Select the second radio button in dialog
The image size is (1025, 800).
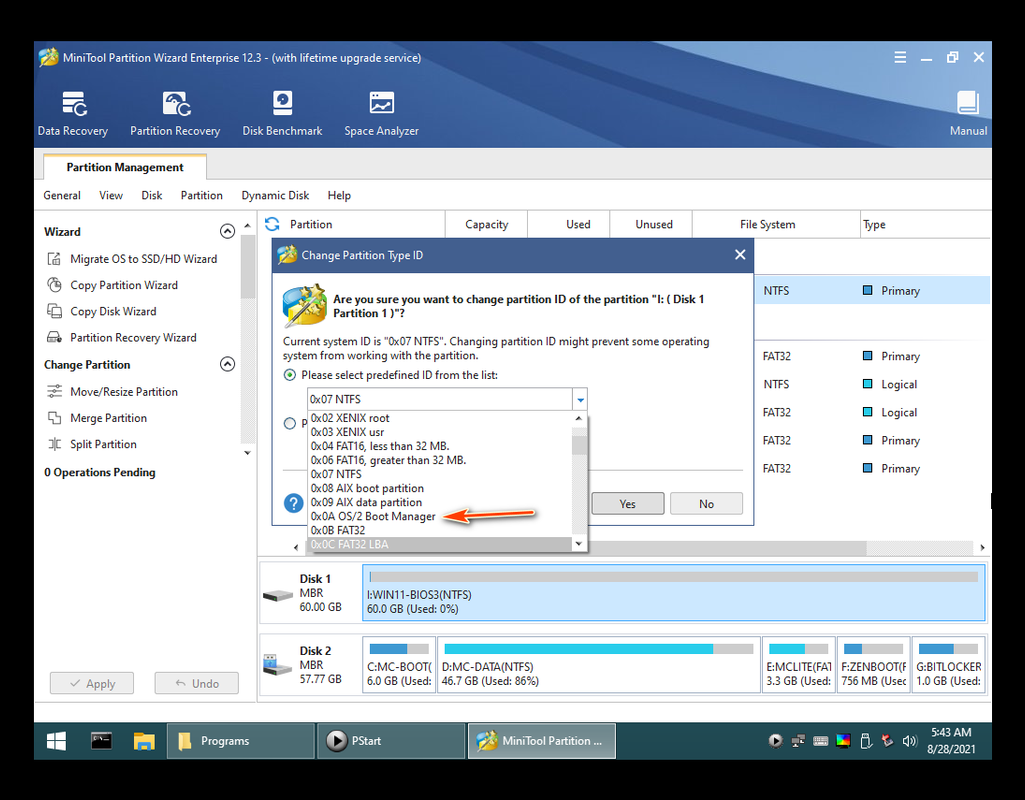(290, 424)
